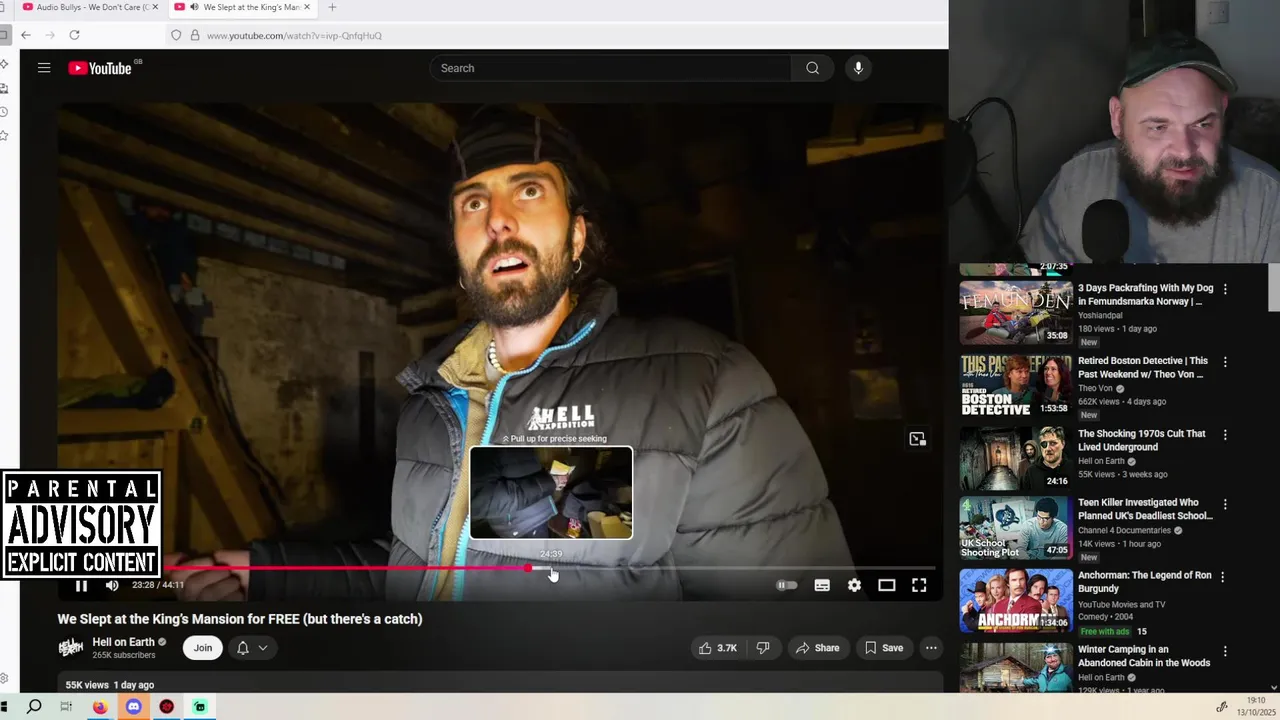The height and width of the screenshot is (720, 1280).
Task: Click 55K views 1 day ago description
Action: pos(110,685)
